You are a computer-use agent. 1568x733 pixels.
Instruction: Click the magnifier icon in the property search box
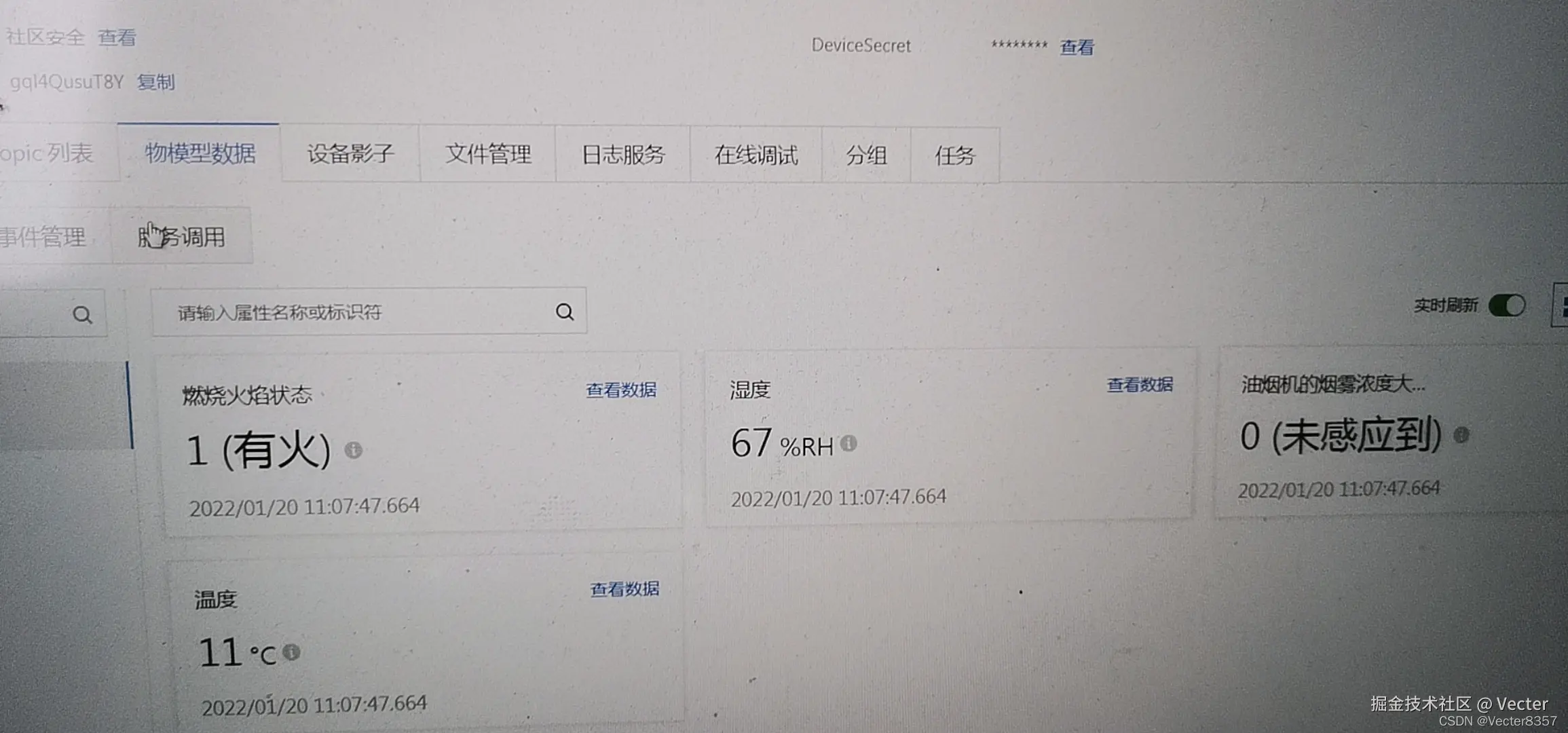pyautogui.click(x=564, y=311)
